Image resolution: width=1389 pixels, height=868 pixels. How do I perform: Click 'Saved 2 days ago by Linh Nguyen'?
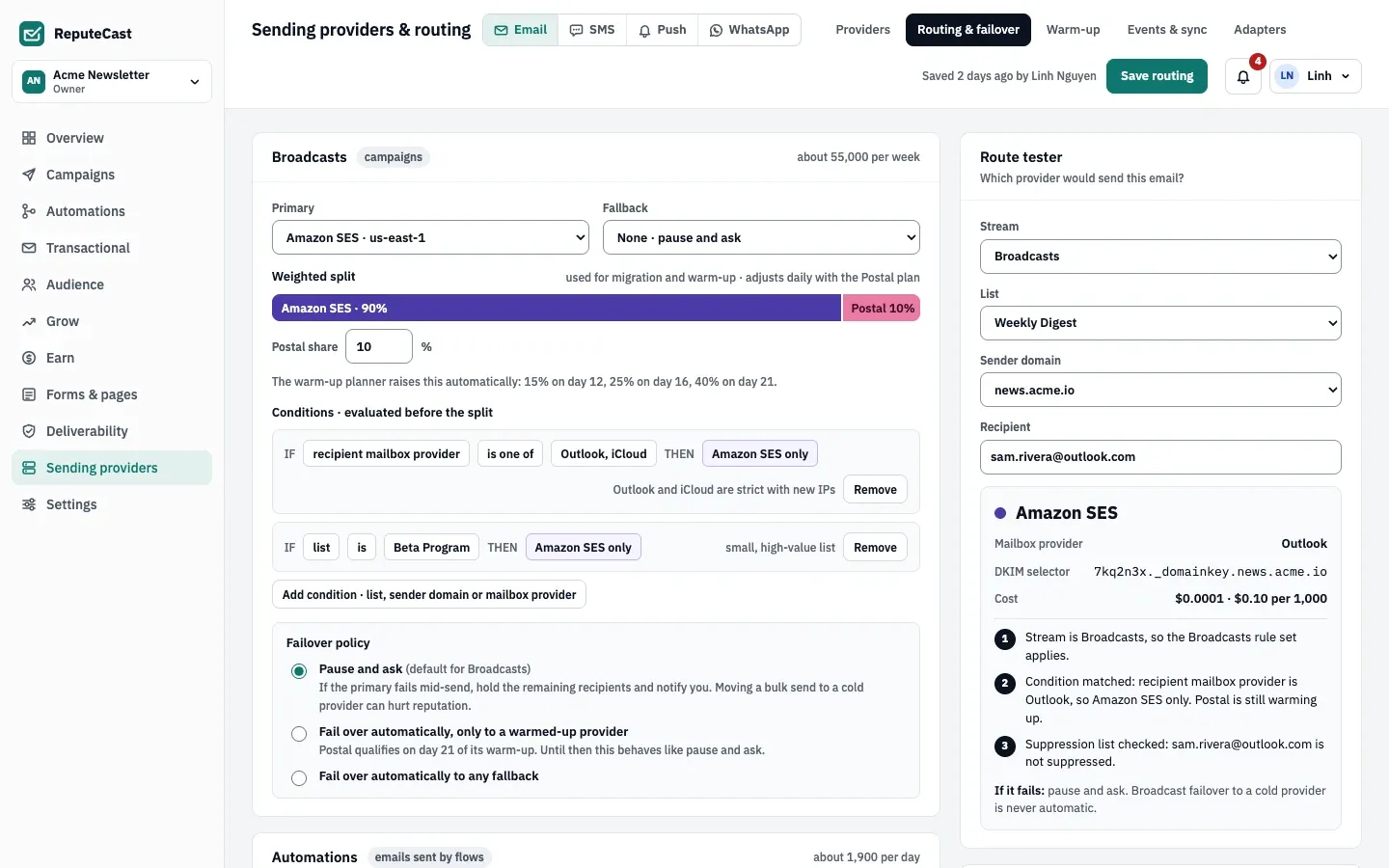click(1009, 76)
